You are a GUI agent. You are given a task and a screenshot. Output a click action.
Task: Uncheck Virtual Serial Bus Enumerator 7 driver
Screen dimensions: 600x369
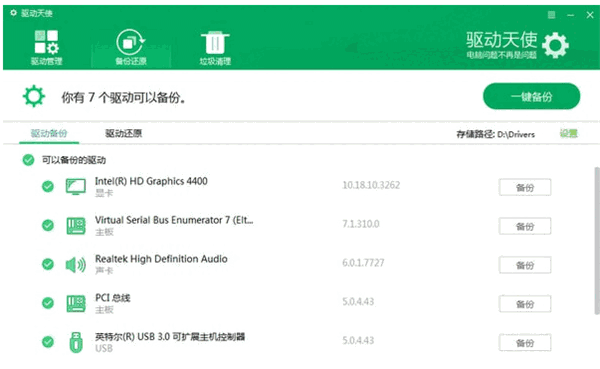[x=48, y=225]
